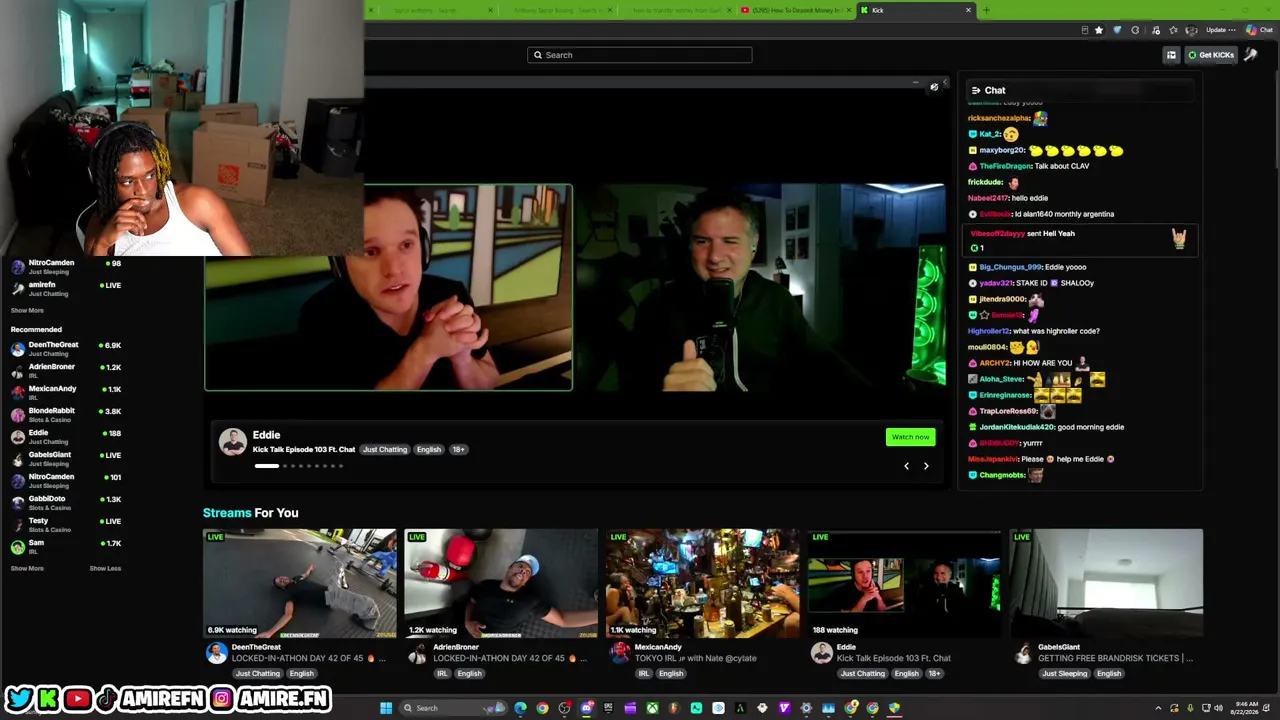
Task: Collapse the Recommended list with Show Less
Action: point(105,568)
